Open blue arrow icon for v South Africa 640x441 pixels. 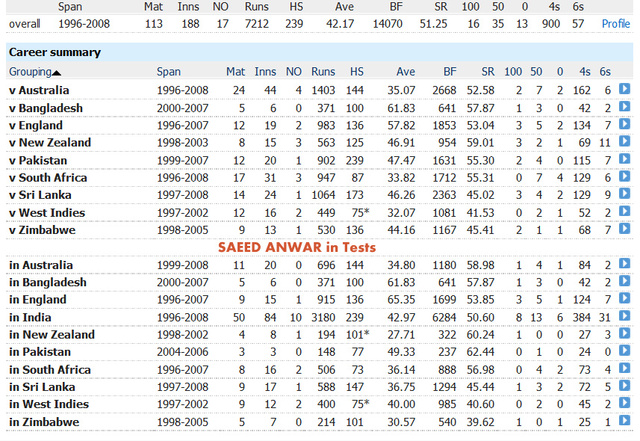624,178
